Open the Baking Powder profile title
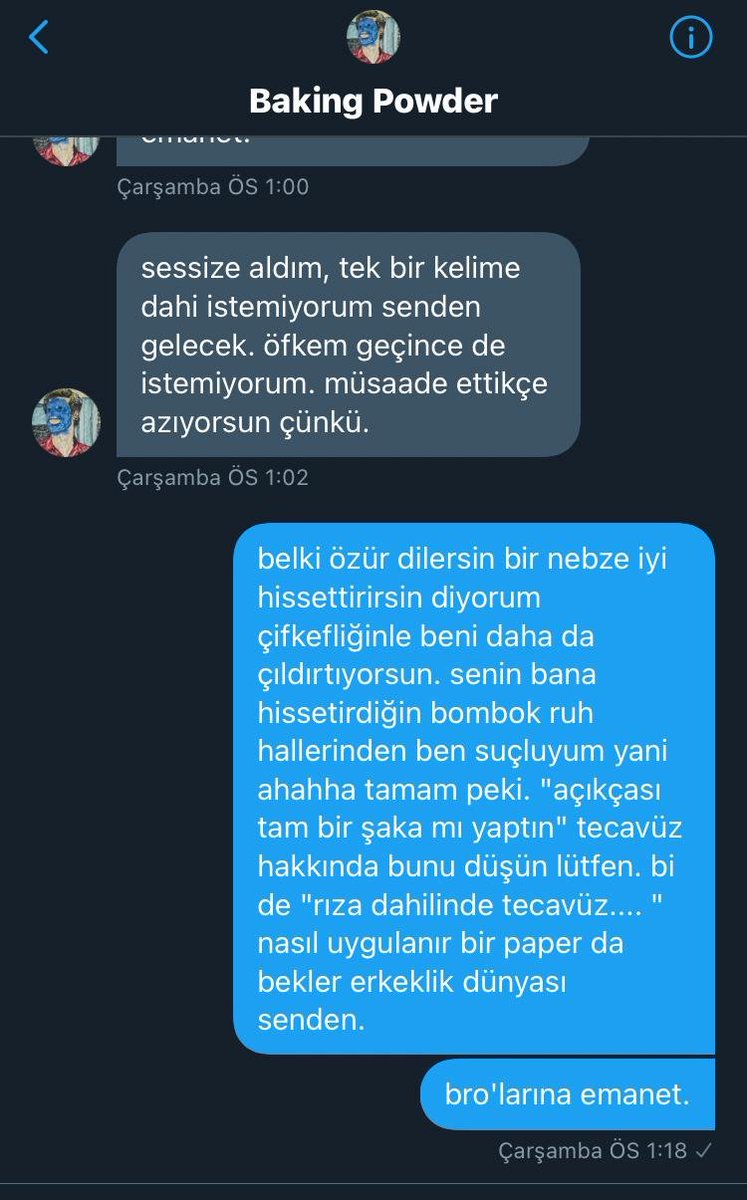The image size is (747, 1200). pyautogui.click(x=373, y=100)
